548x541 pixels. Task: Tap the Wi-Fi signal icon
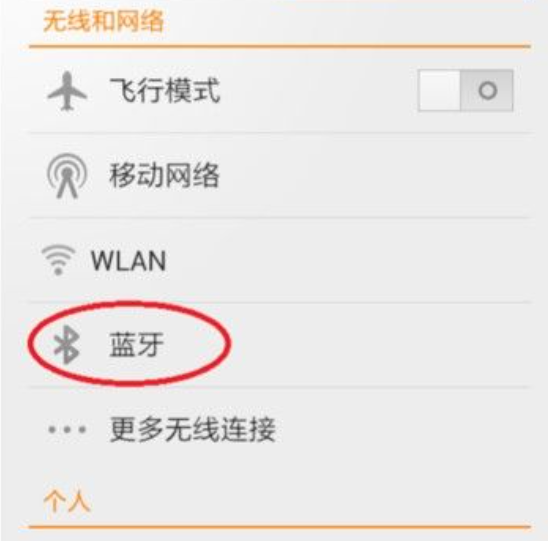(58, 260)
